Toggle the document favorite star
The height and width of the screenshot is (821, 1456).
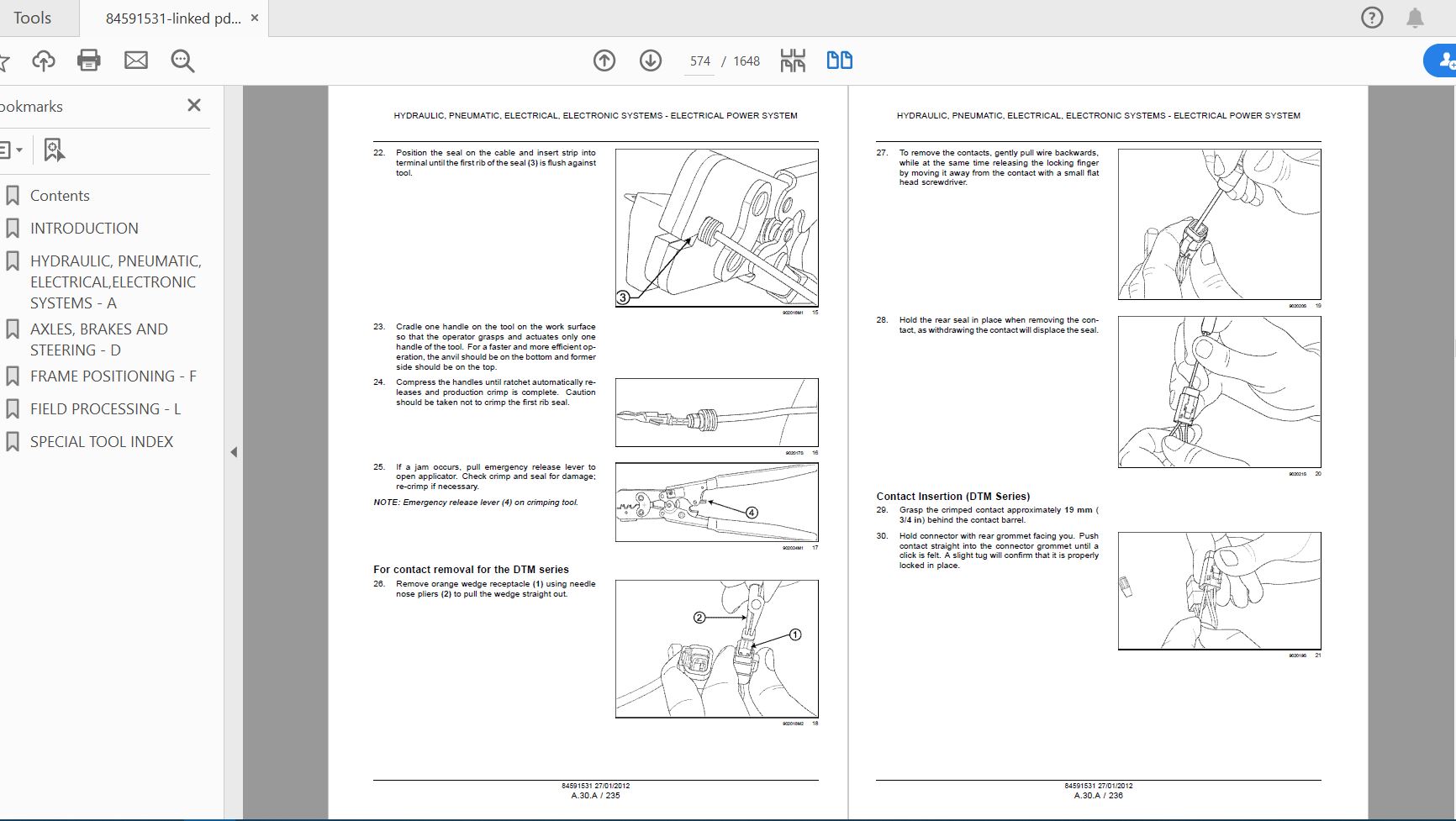point(5,61)
